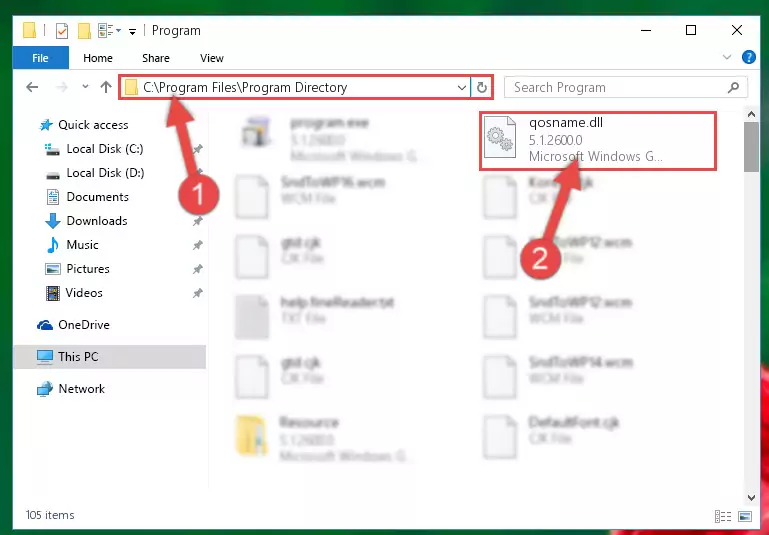Click New folder icon in title bar
The image size is (769, 535).
pos(84,31)
